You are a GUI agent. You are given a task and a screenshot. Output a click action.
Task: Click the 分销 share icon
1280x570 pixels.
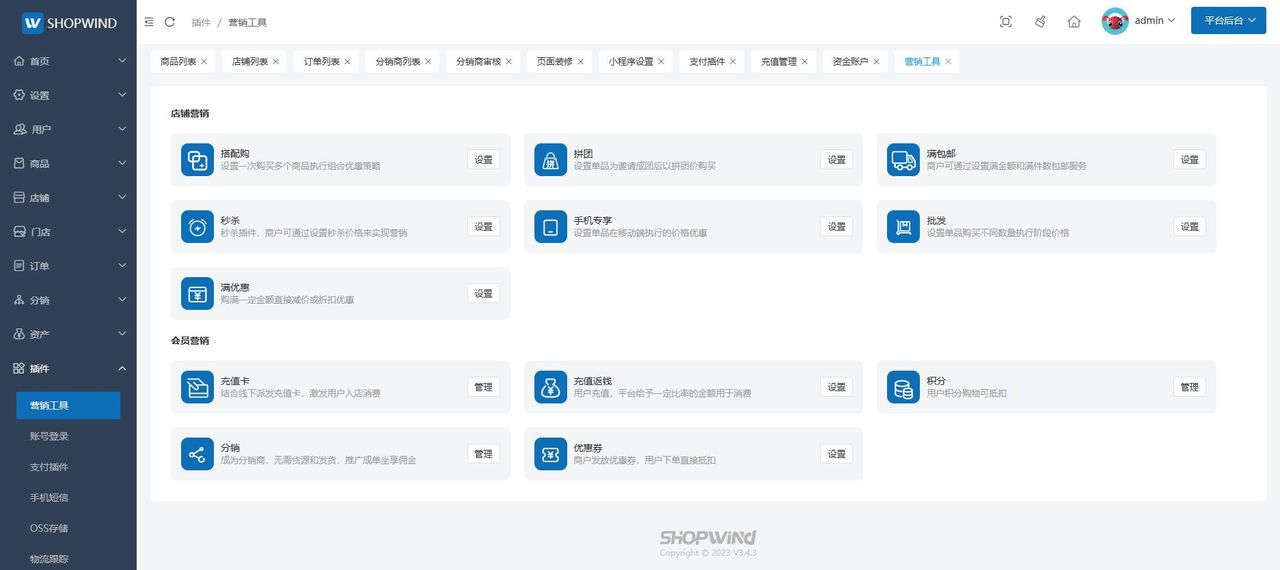click(x=197, y=454)
